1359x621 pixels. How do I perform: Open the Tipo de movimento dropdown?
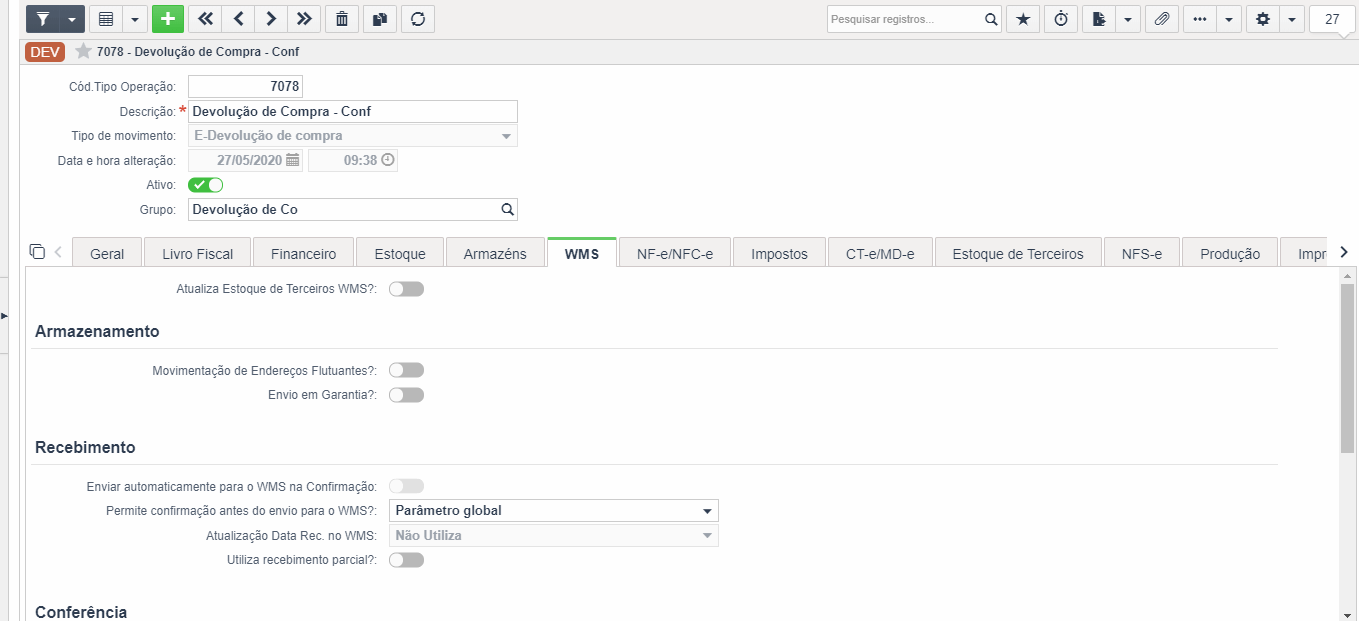point(353,136)
